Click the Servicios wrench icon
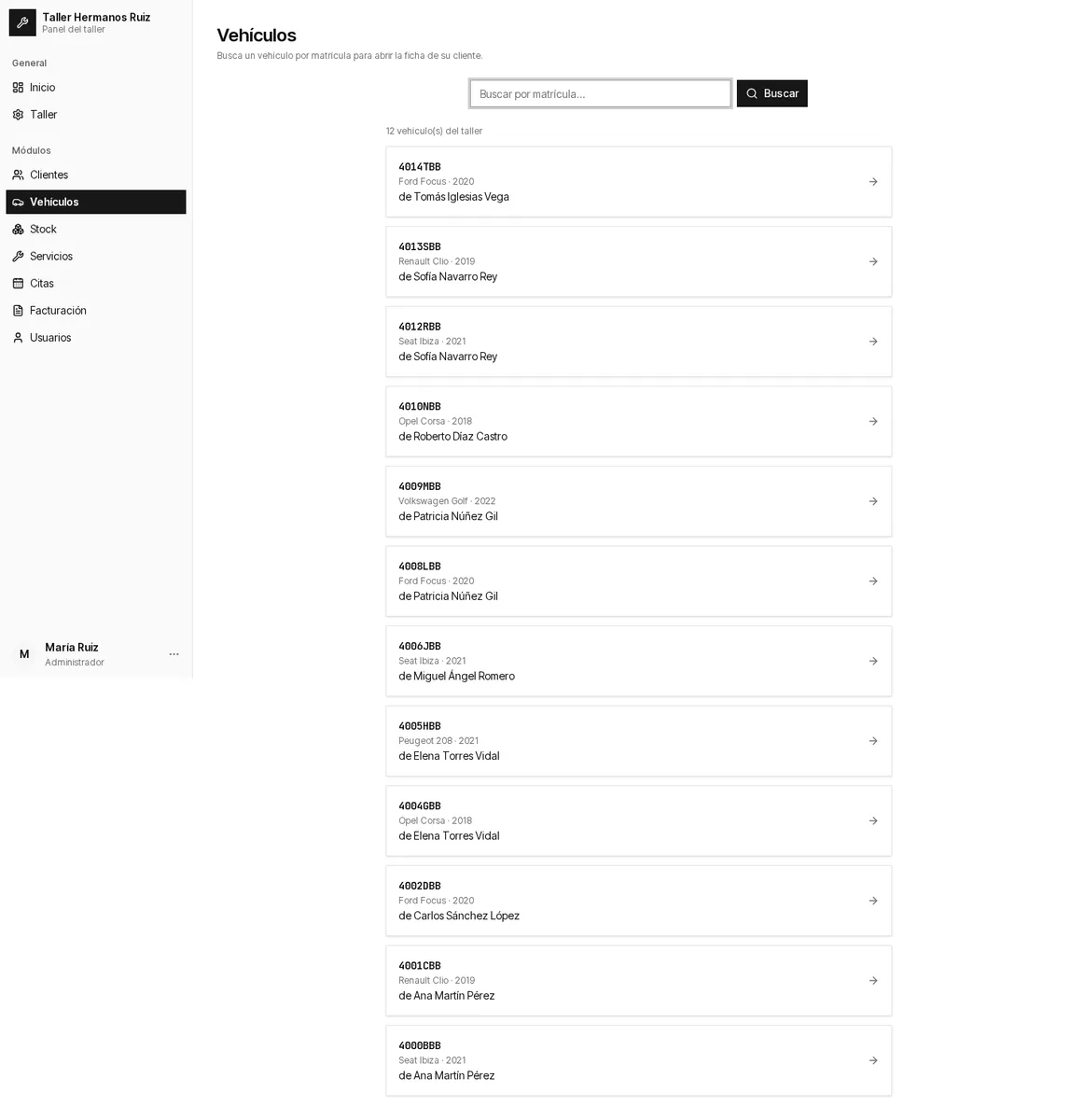This screenshot has width=1085, height=1120. pyautogui.click(x=18, y=257)
